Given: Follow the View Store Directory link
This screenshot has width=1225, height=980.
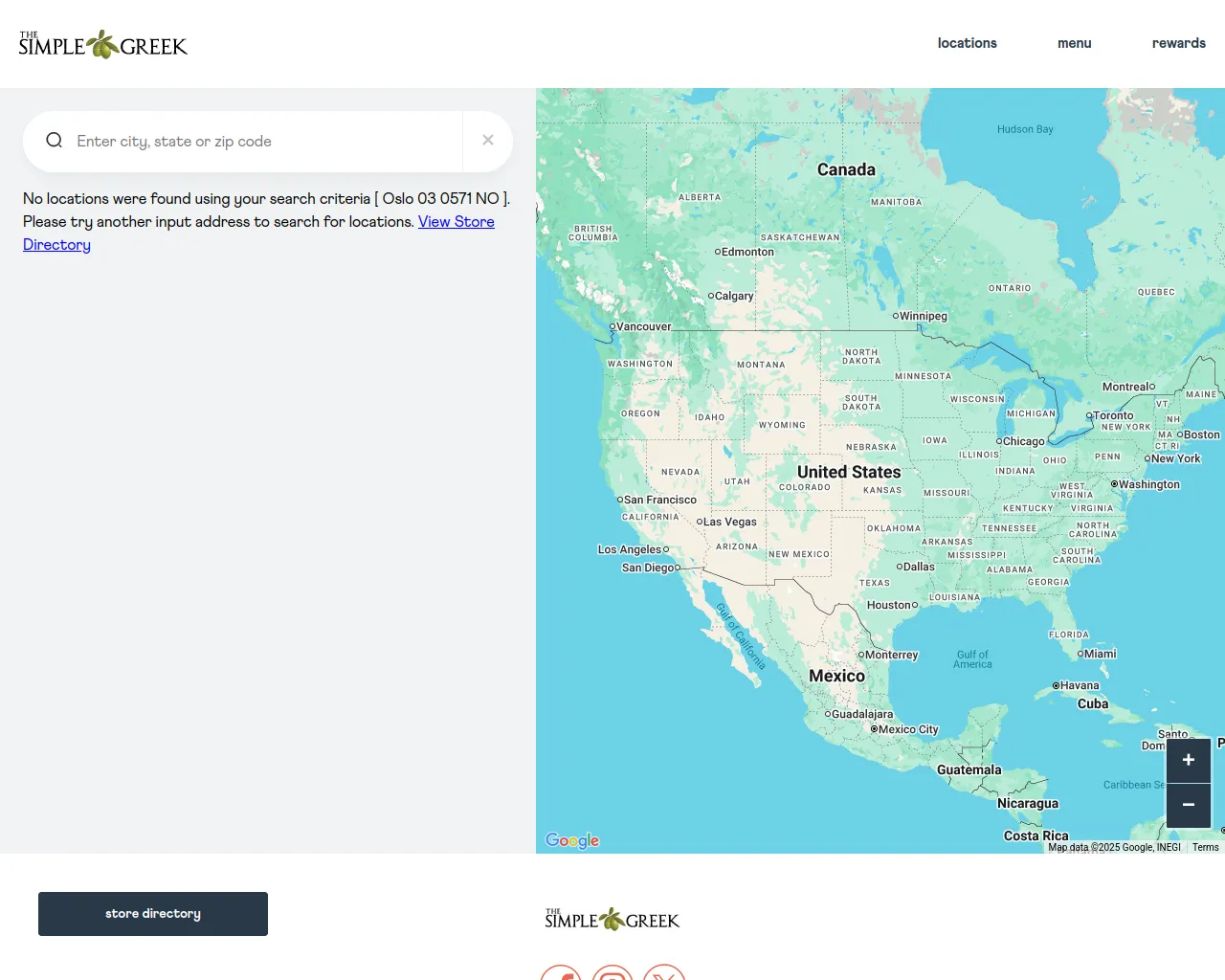Looking at the screenshot, I should (456, 222).
